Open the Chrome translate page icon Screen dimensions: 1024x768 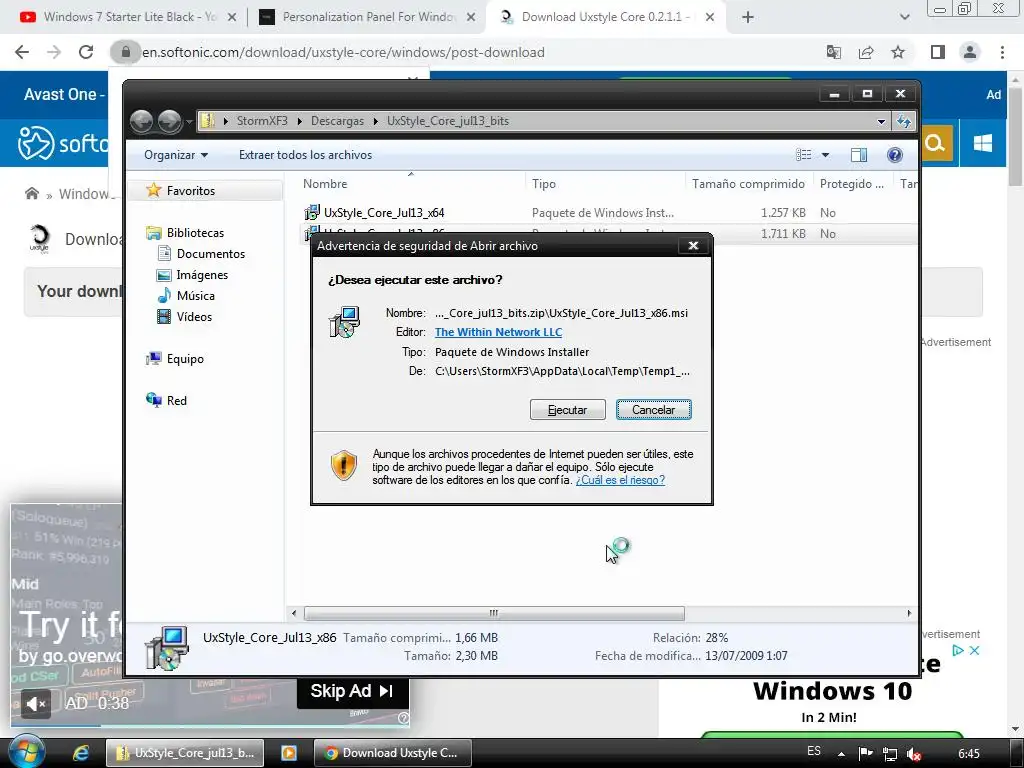pyautogui.click(x=834, y=52)
